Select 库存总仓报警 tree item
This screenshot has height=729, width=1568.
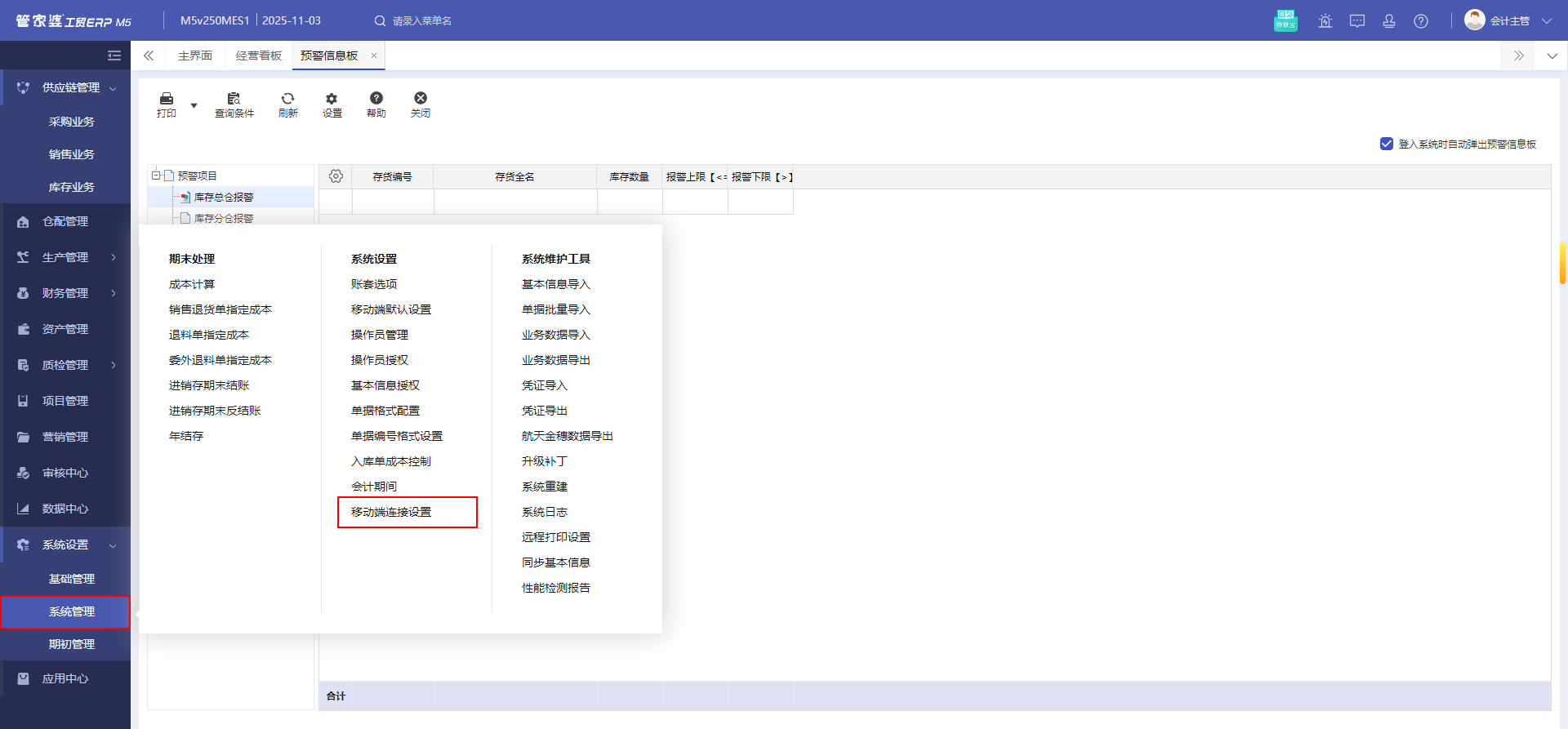pos(224,197)
